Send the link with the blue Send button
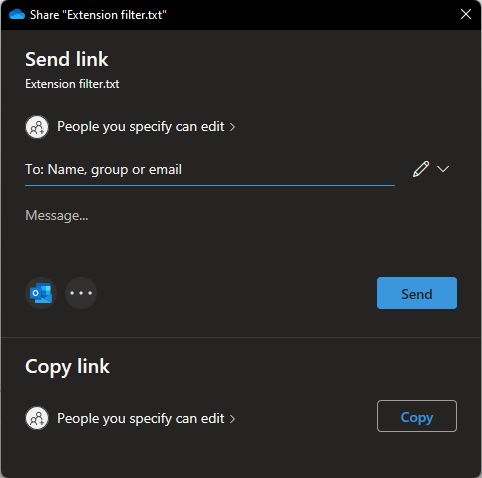This screenshot has width=482, height=478. 417,293
